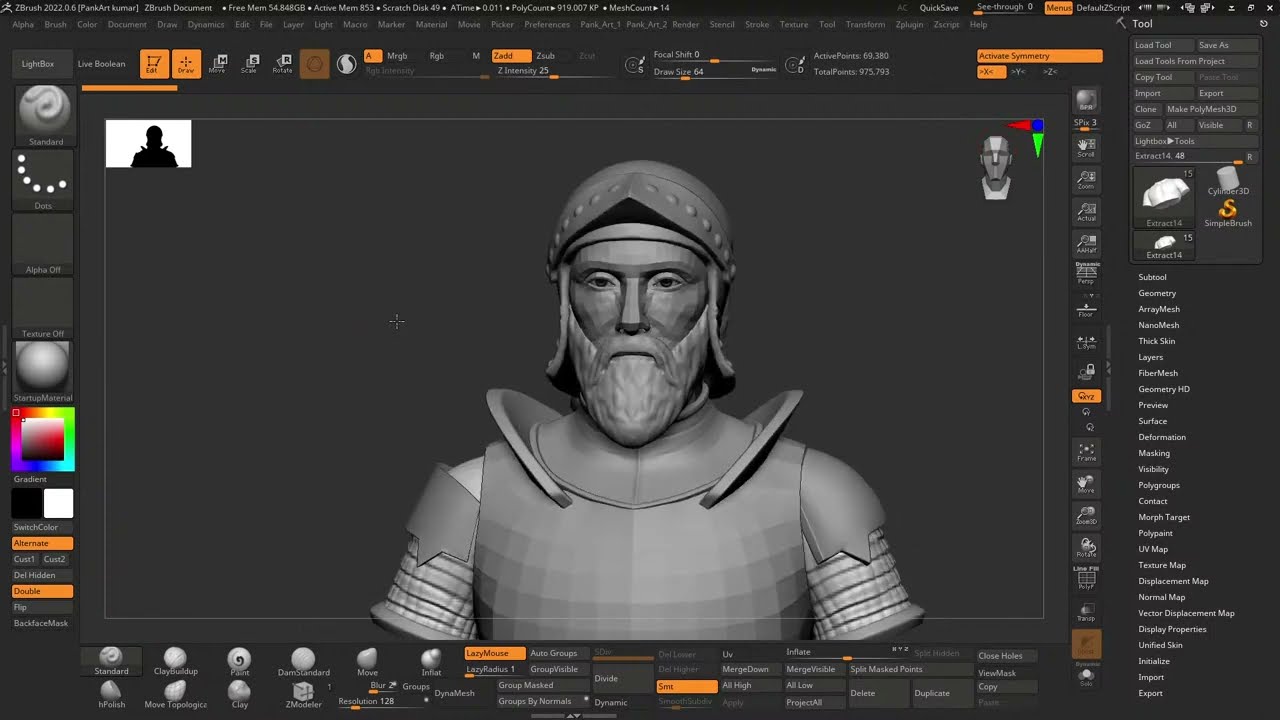Pick the Paint brush icon
The image size is (1280, 720).
click(239, 662)
